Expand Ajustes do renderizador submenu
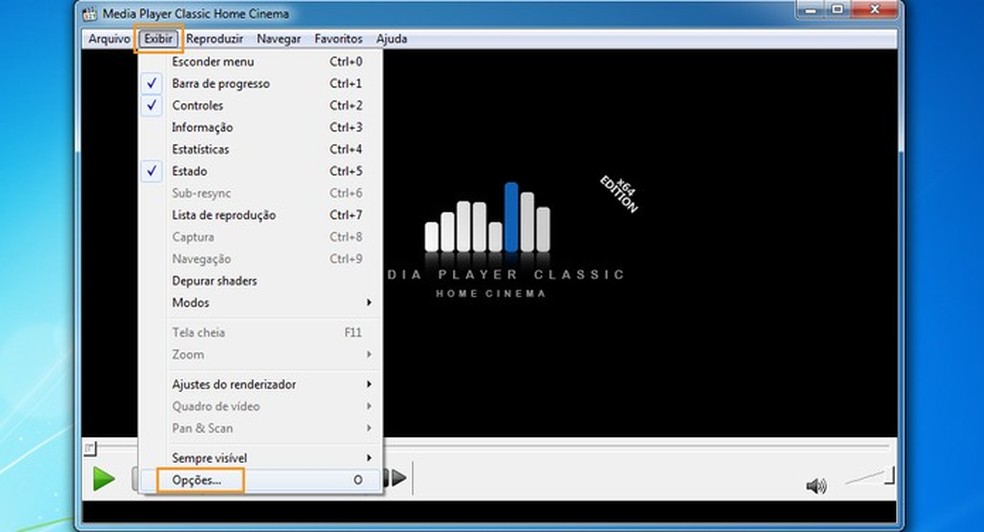 click(260, 385)
